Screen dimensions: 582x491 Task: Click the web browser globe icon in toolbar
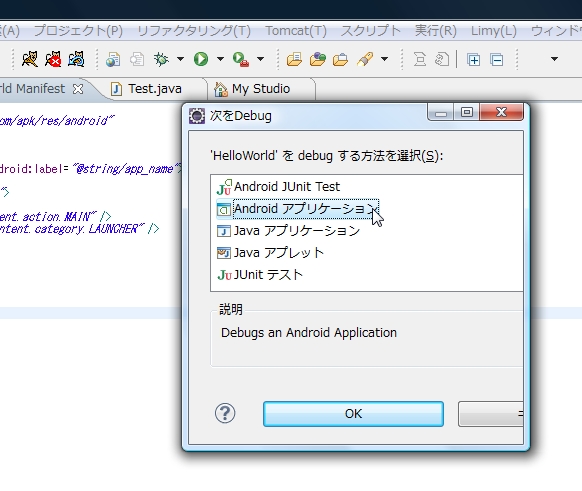[x=113, y=59]
